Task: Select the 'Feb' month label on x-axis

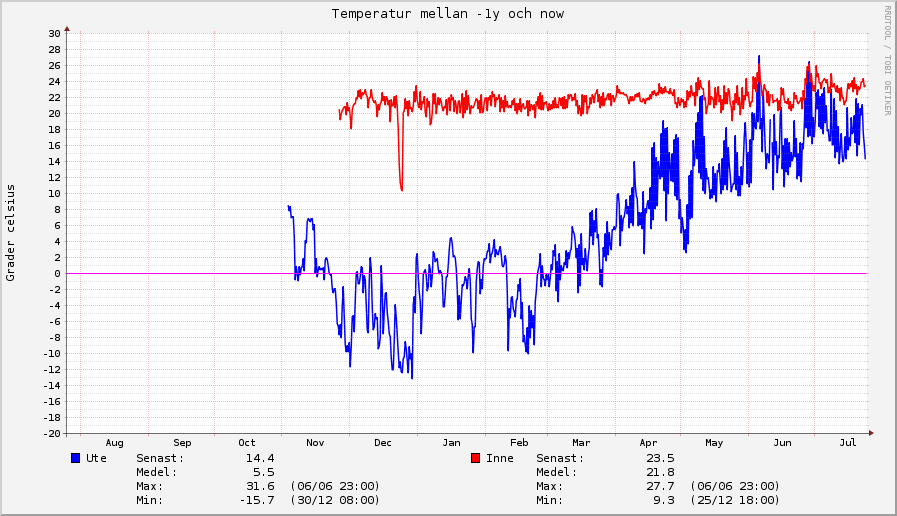Action: coord(519,442)
